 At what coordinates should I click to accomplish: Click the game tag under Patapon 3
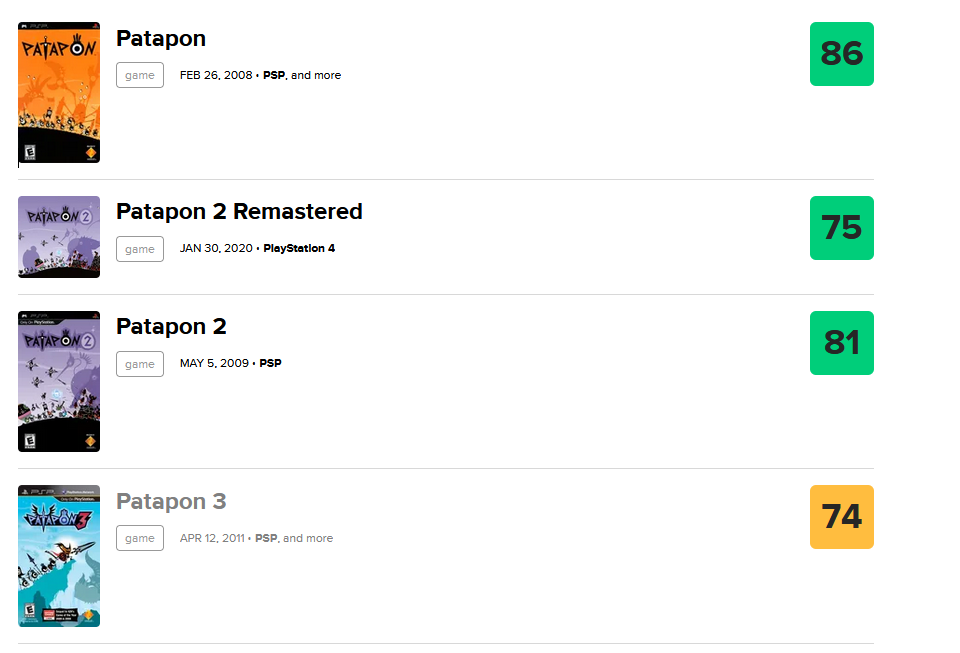[140, 538]
